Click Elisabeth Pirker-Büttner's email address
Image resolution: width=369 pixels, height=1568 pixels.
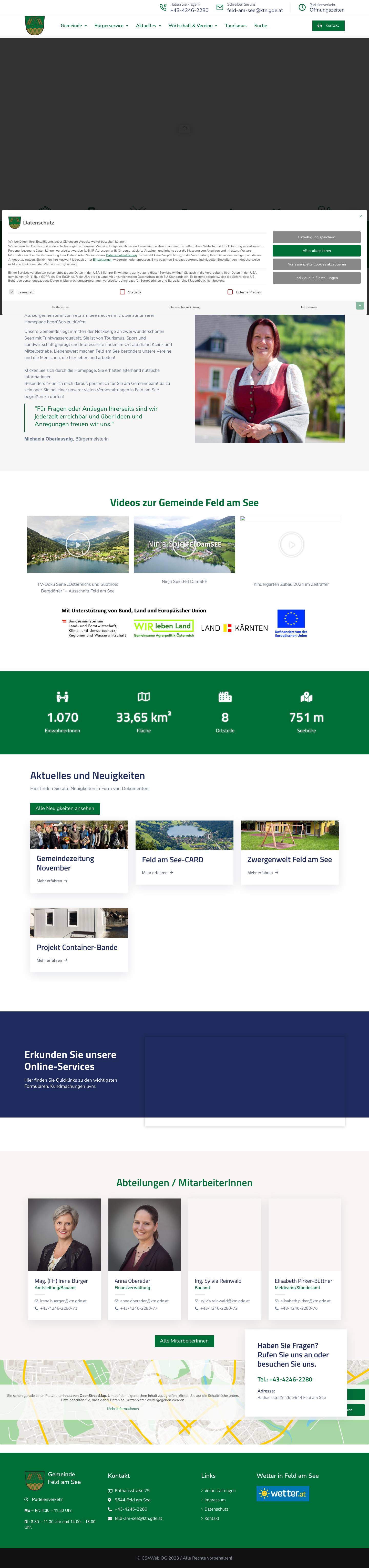[306, 1301]
